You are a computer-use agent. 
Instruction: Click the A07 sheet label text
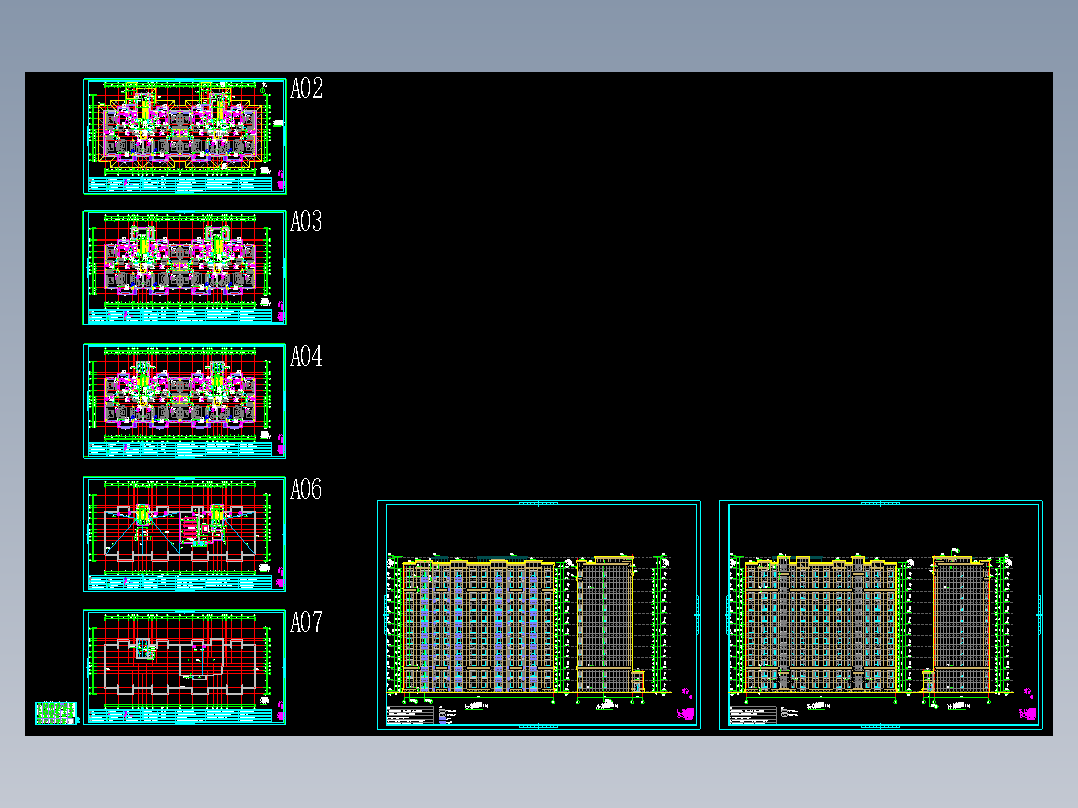pos(307,622)
